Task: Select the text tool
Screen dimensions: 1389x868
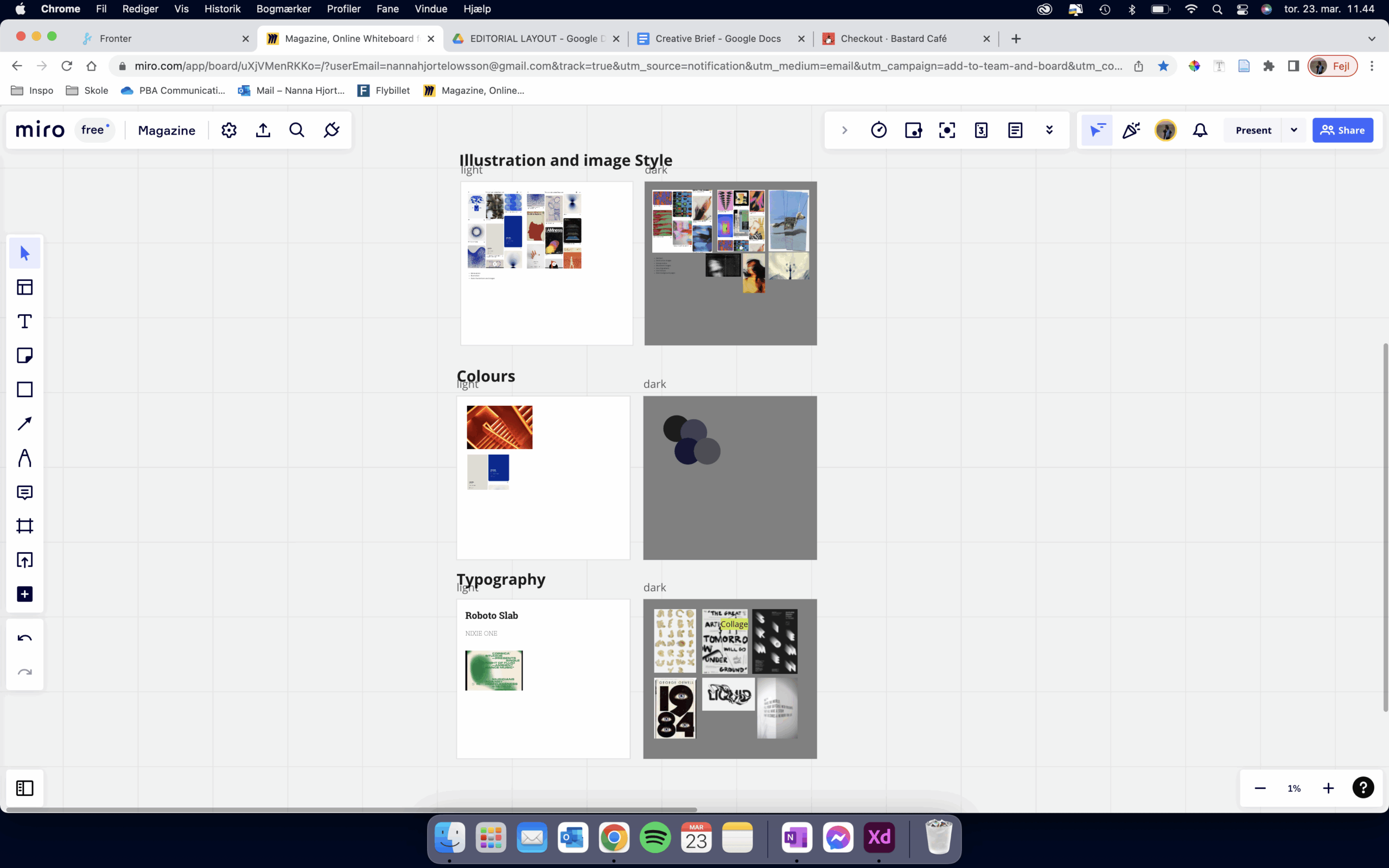Action: coord(24,322)
